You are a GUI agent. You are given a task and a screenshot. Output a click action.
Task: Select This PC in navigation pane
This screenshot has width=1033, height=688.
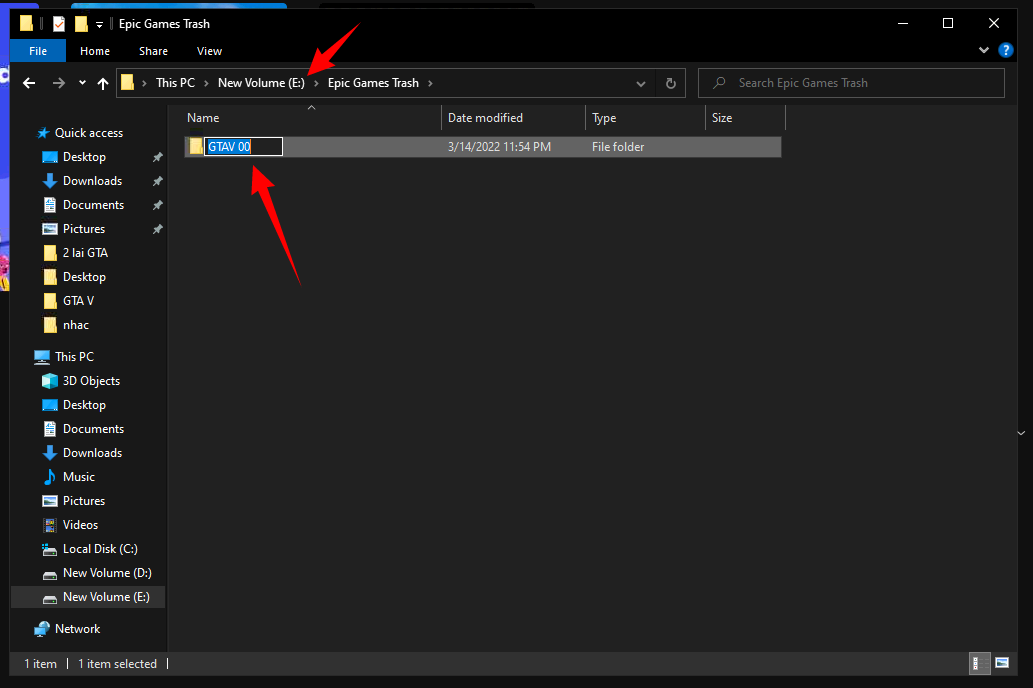point(74,357)
